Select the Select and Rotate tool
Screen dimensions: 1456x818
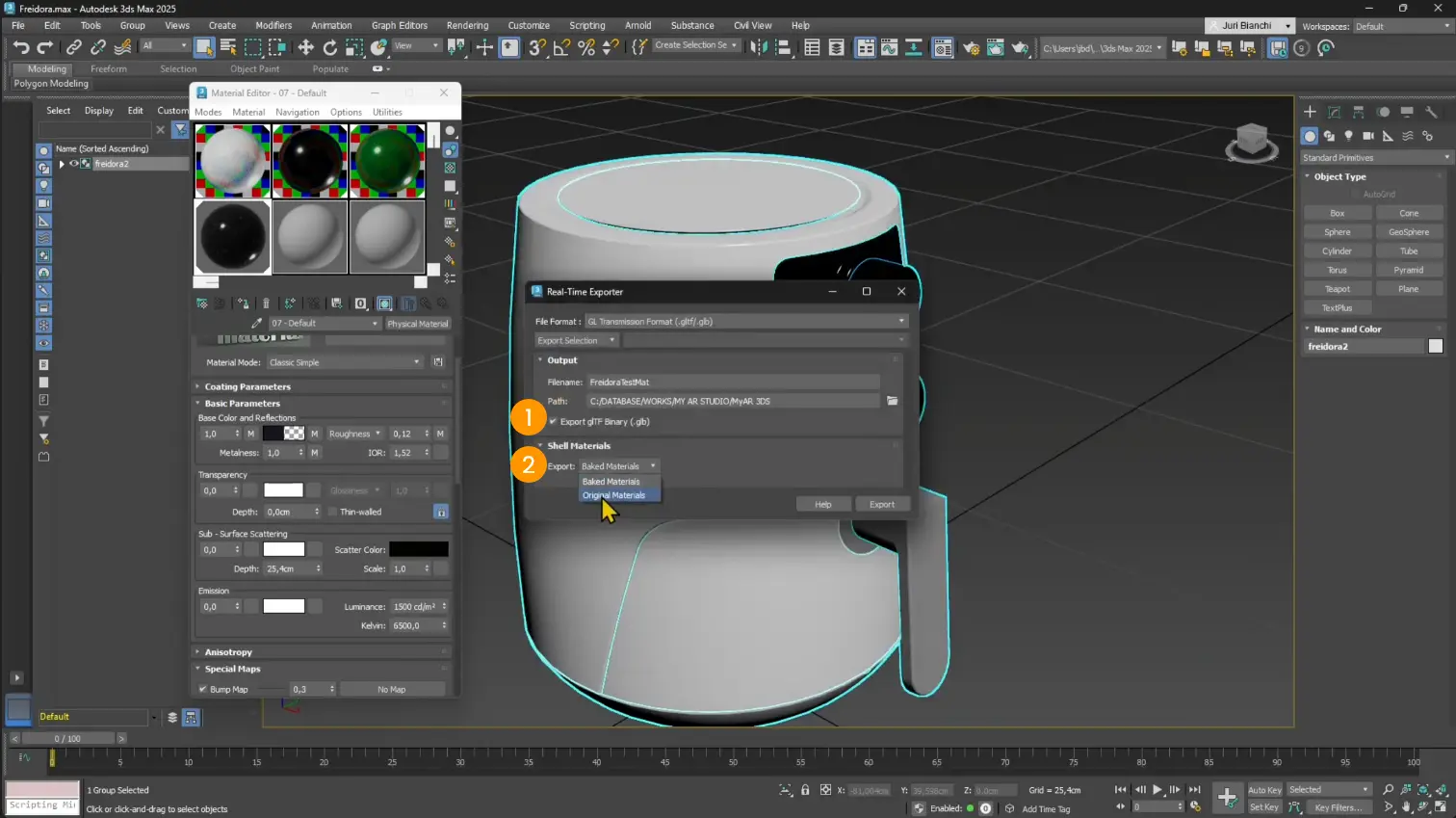click(330, 47)
